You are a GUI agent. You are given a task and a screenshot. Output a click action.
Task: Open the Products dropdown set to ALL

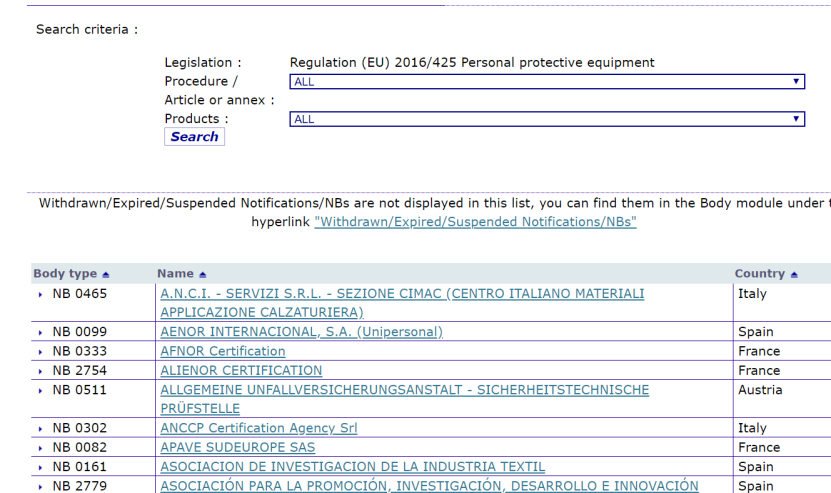pos(547,119)
